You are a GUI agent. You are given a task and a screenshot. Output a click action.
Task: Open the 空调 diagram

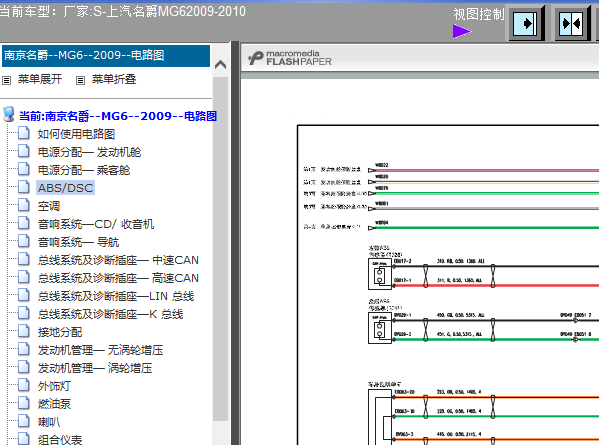(x=49, y=206)
